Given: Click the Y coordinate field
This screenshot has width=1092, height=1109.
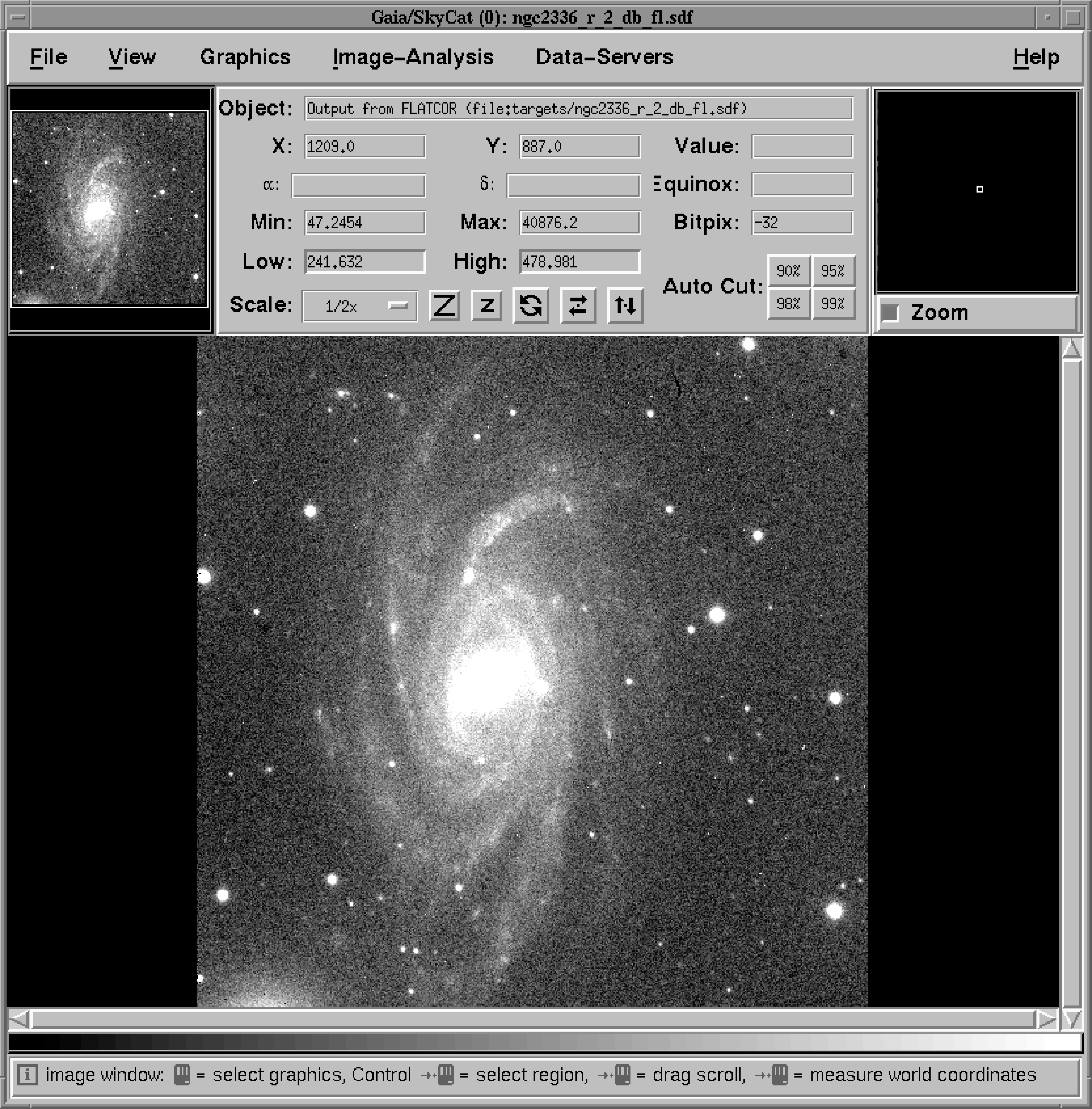Looking at the screenshot, I should pos(580,146).
